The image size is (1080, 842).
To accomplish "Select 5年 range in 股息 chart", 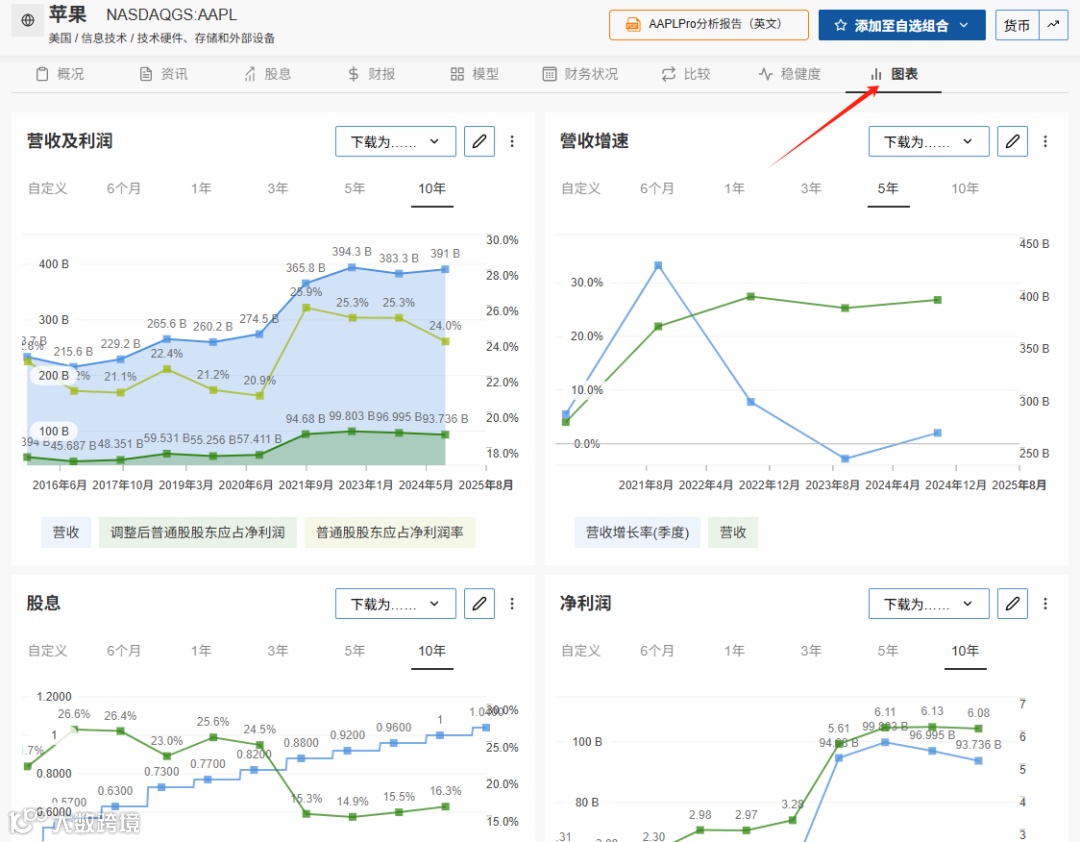I will (355, 650).
